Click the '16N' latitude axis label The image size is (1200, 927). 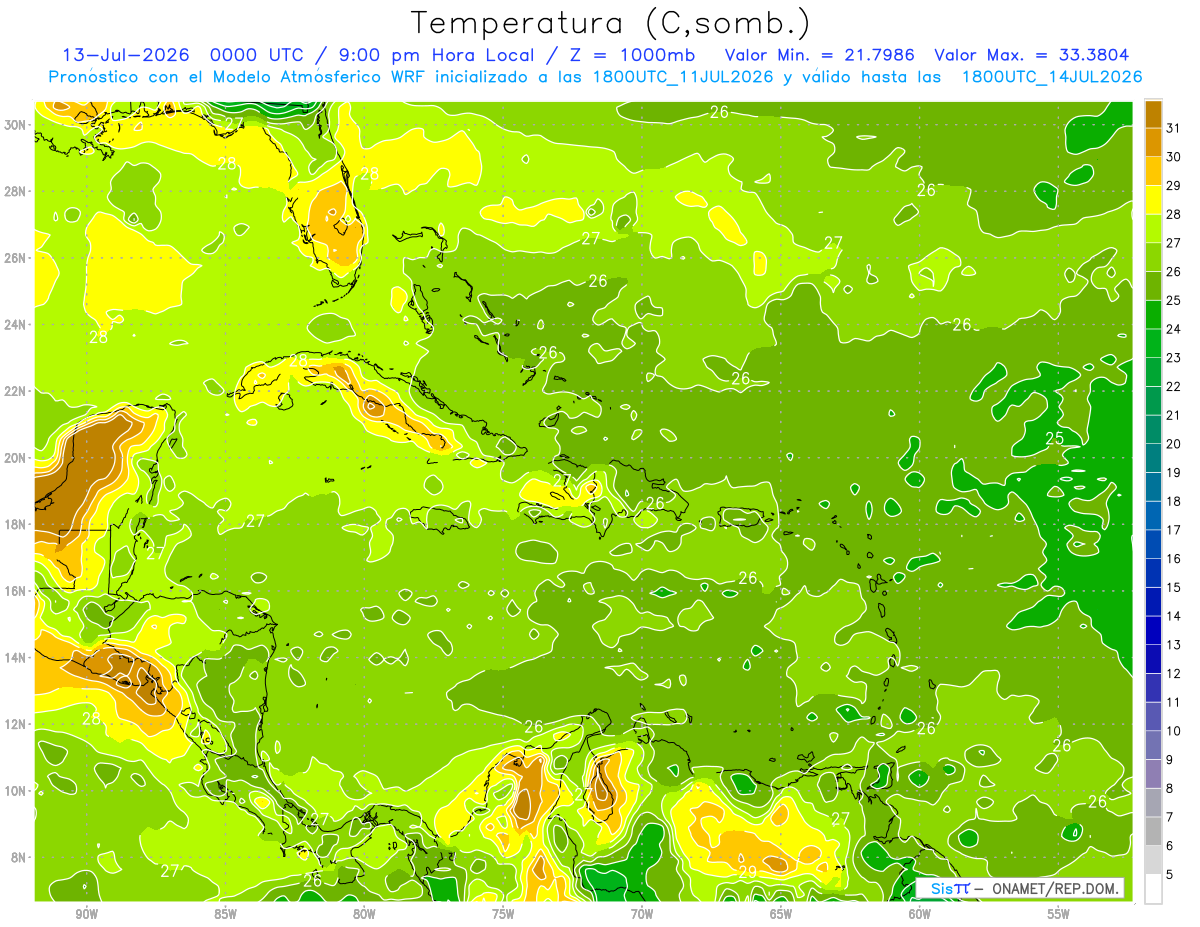15,591
